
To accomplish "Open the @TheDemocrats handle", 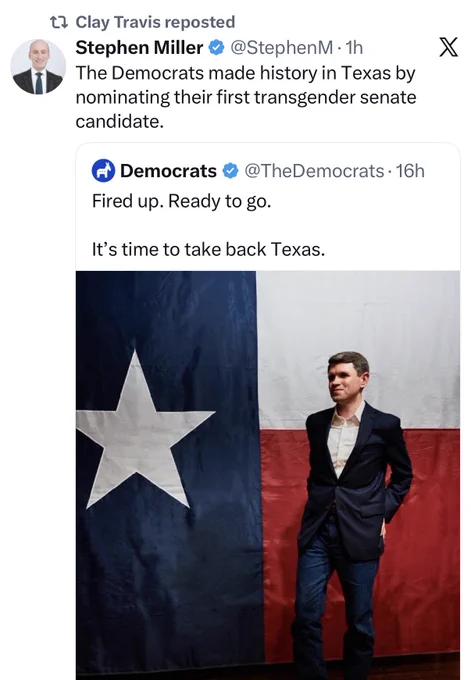I will (x=314, y=171).
